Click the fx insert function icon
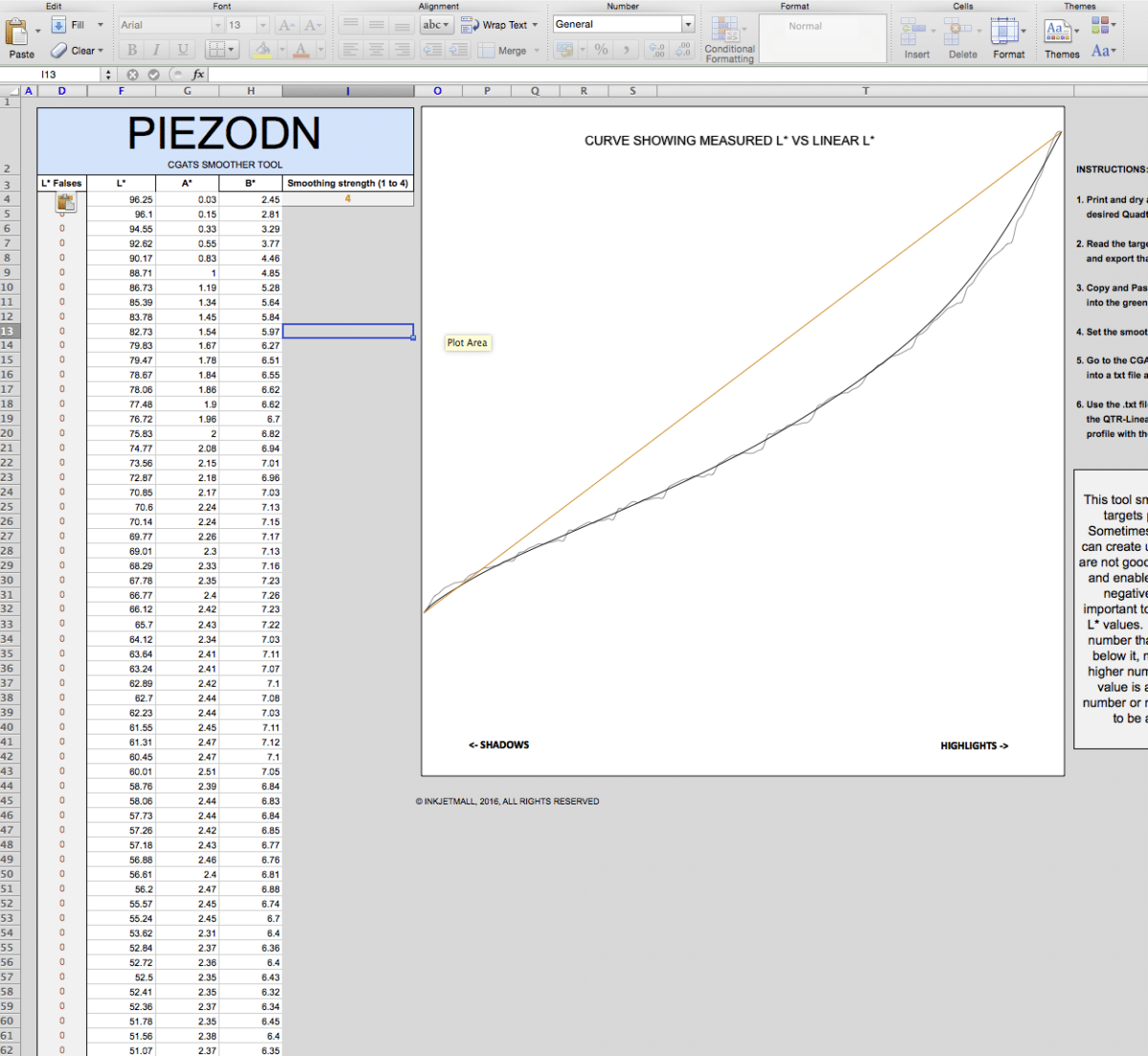 198,75
